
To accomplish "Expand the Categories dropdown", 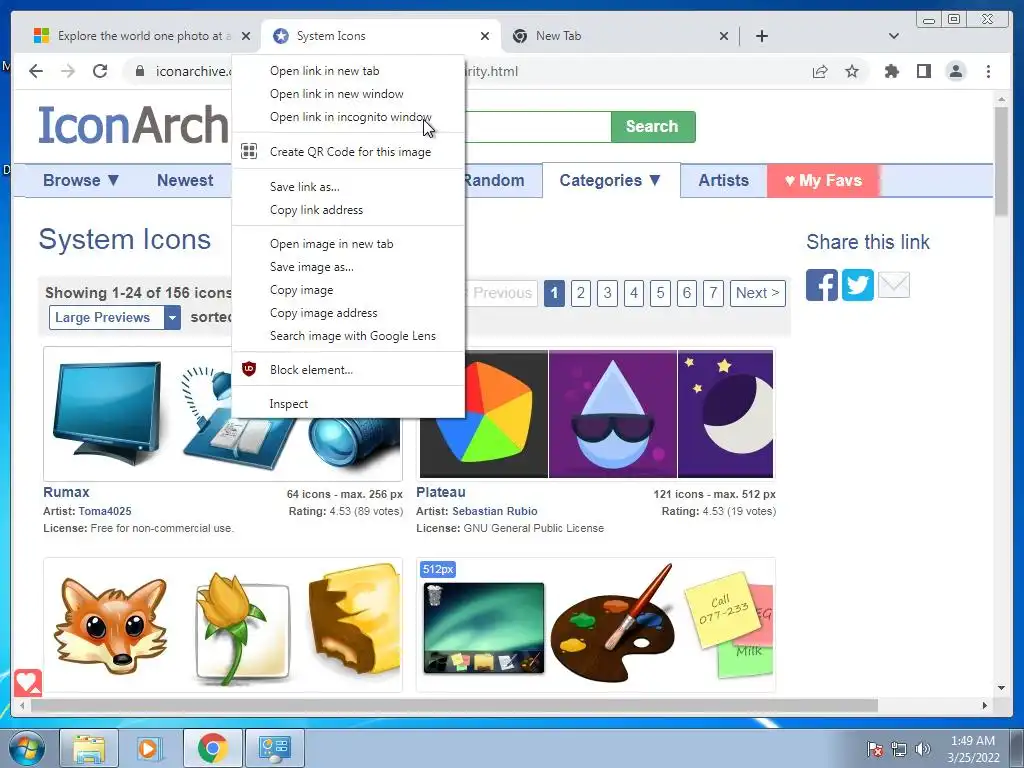I will 611,180.
